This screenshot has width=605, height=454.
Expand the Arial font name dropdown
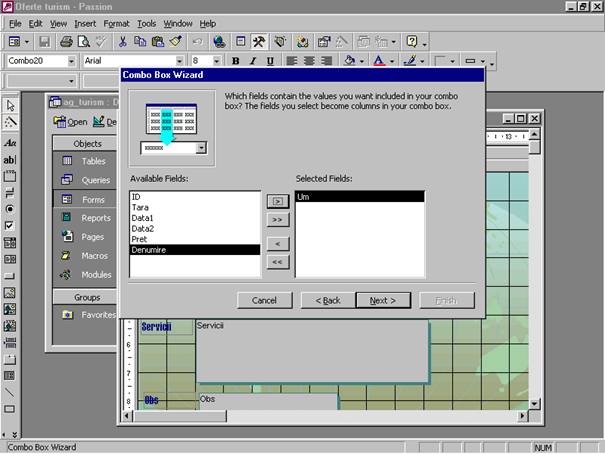click(180, 61)
